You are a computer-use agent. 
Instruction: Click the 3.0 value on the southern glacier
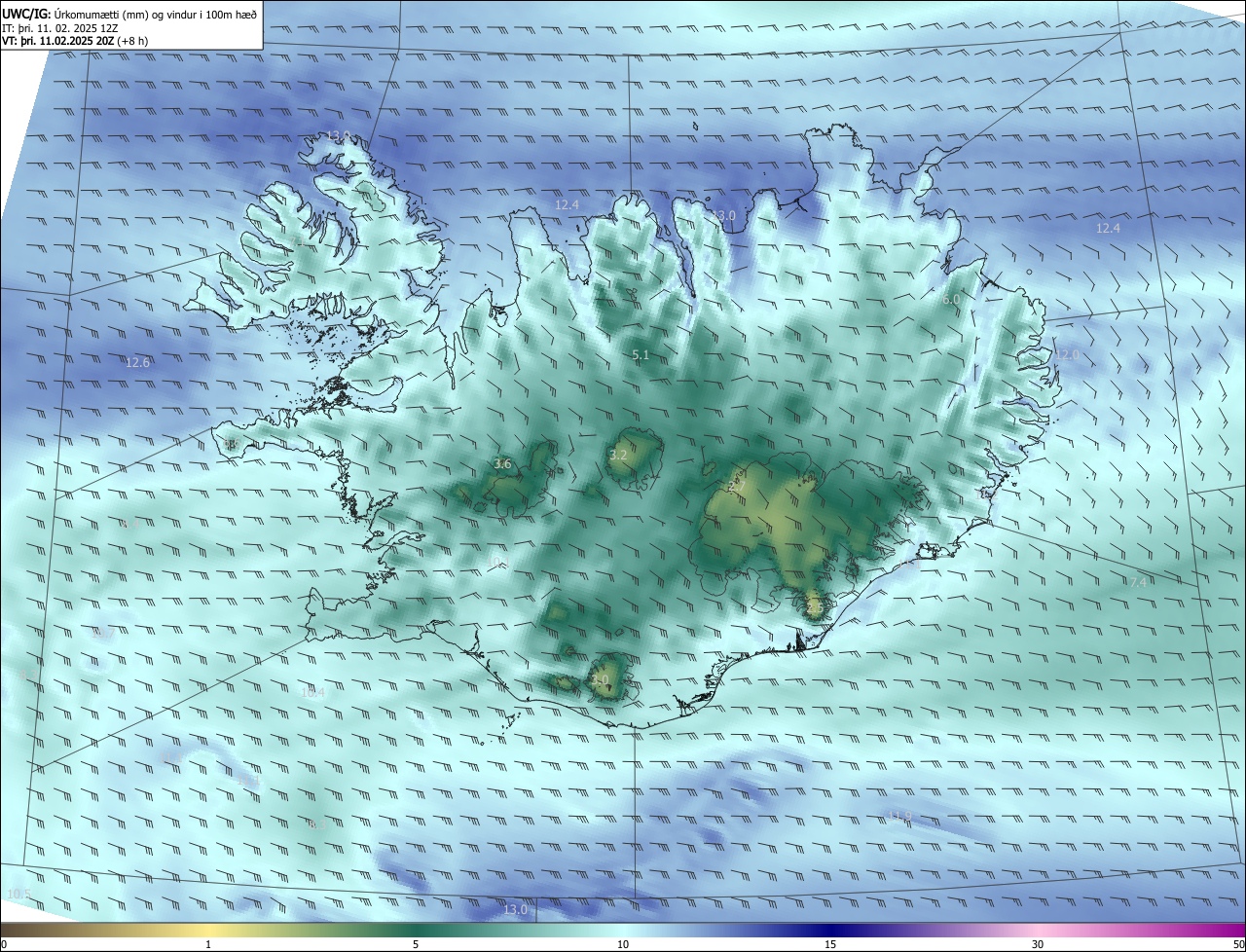tap(600, 679)
